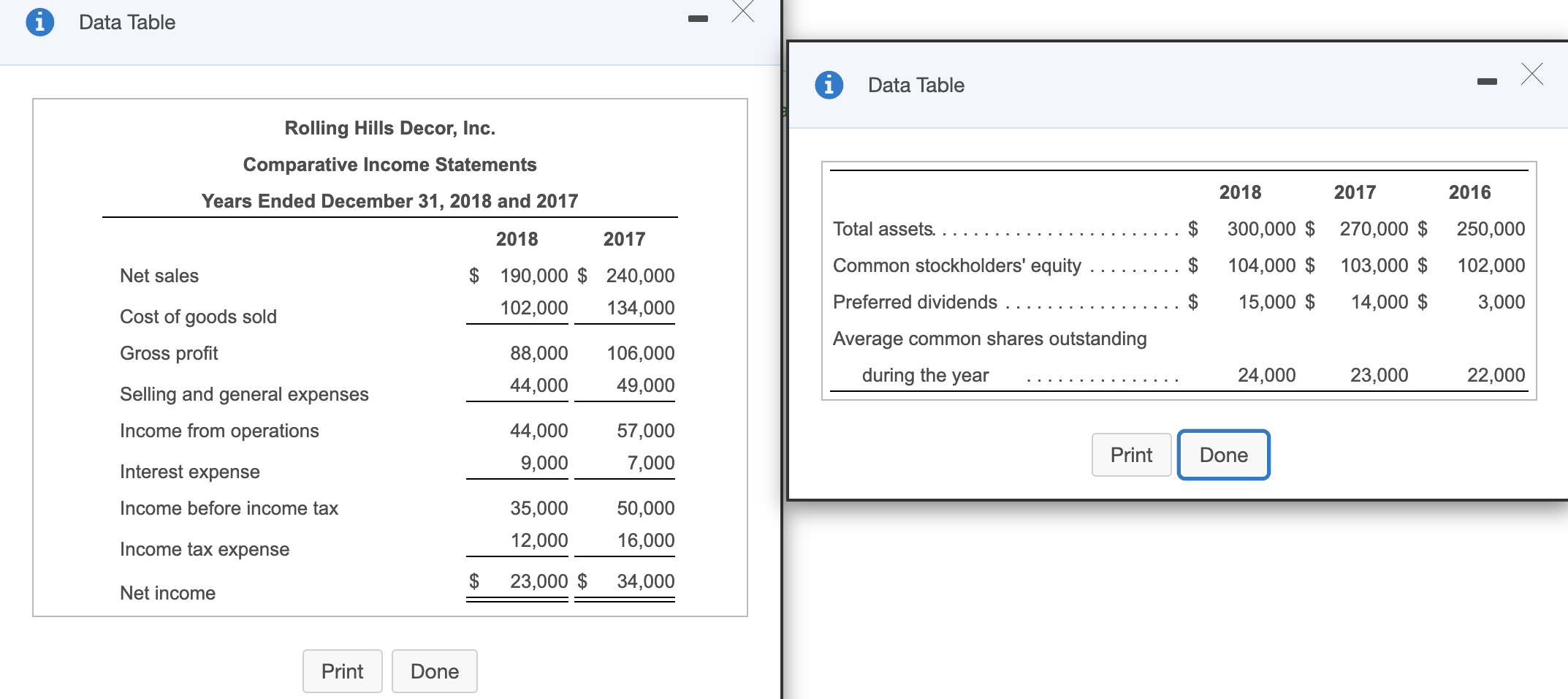The height and width of the screenshot is (699, 1568).
Task: Click 2017 average common shares 23,000
Action: click(1379, 375)
